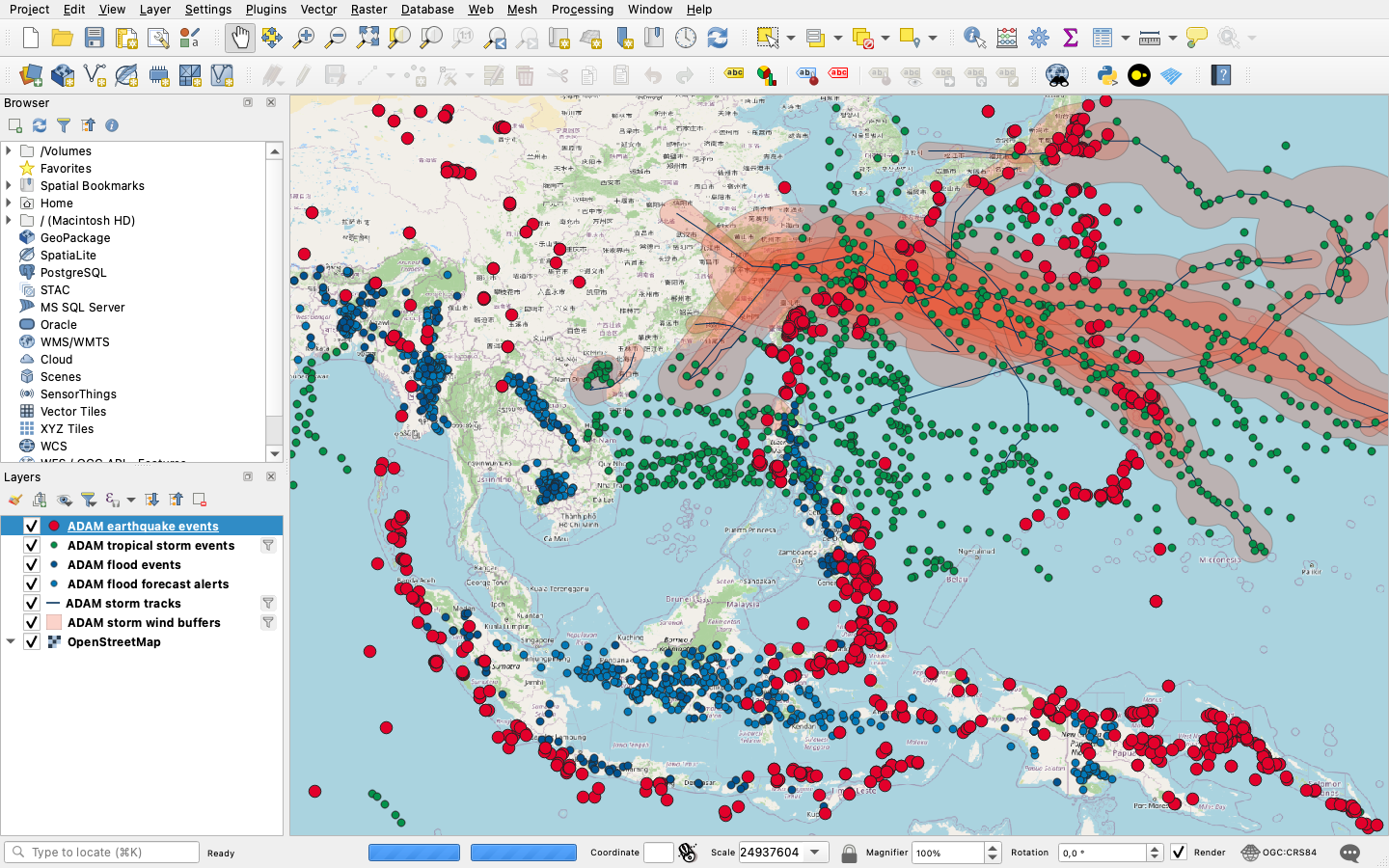The height and width of the screenshot is (868, 1389).
Task: Click the OGC:CRS84 projection button
Action: click(x=1279, y=853)
